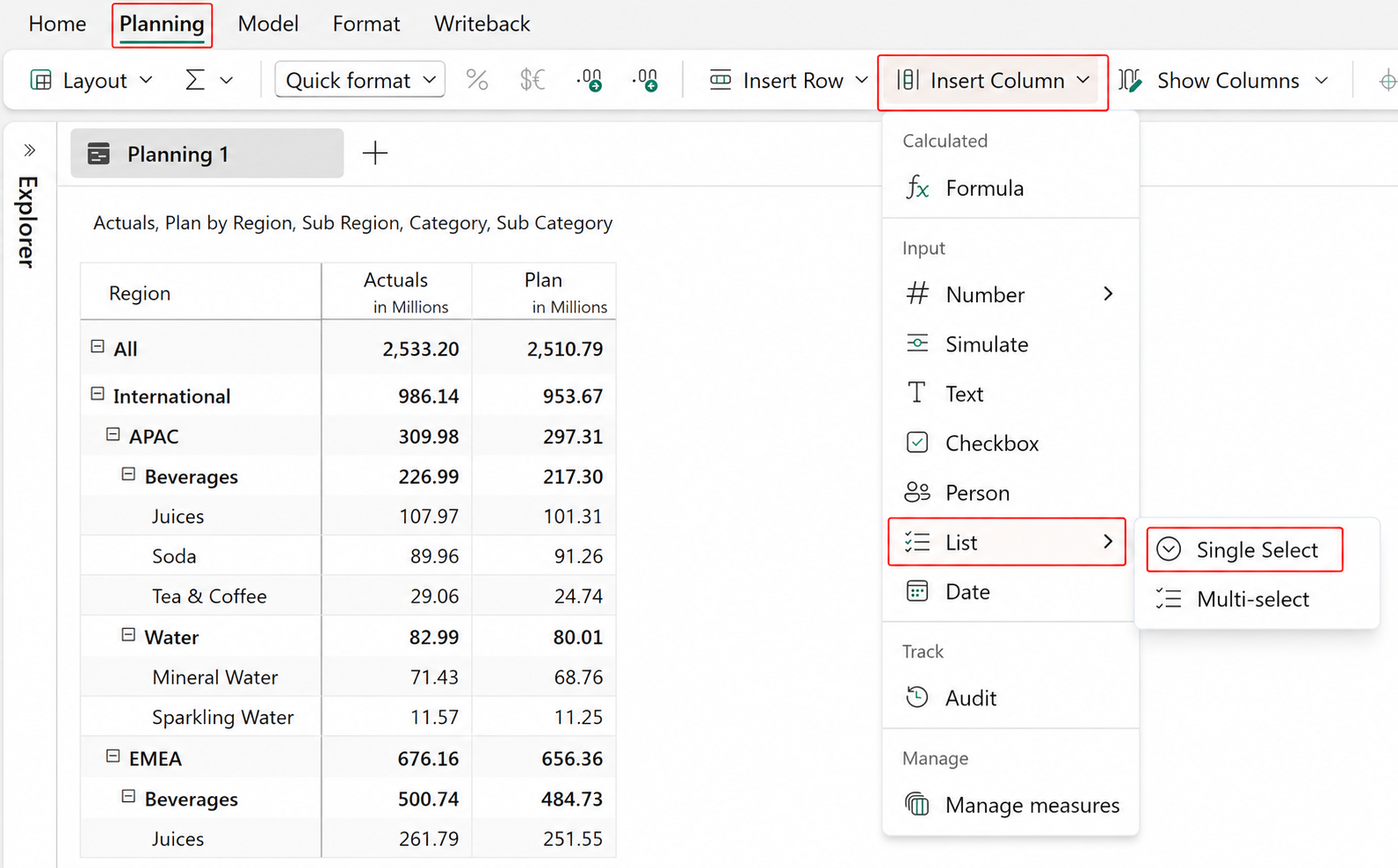Open the Quick format combo box
1398x868 pixels.
point(360,80)
